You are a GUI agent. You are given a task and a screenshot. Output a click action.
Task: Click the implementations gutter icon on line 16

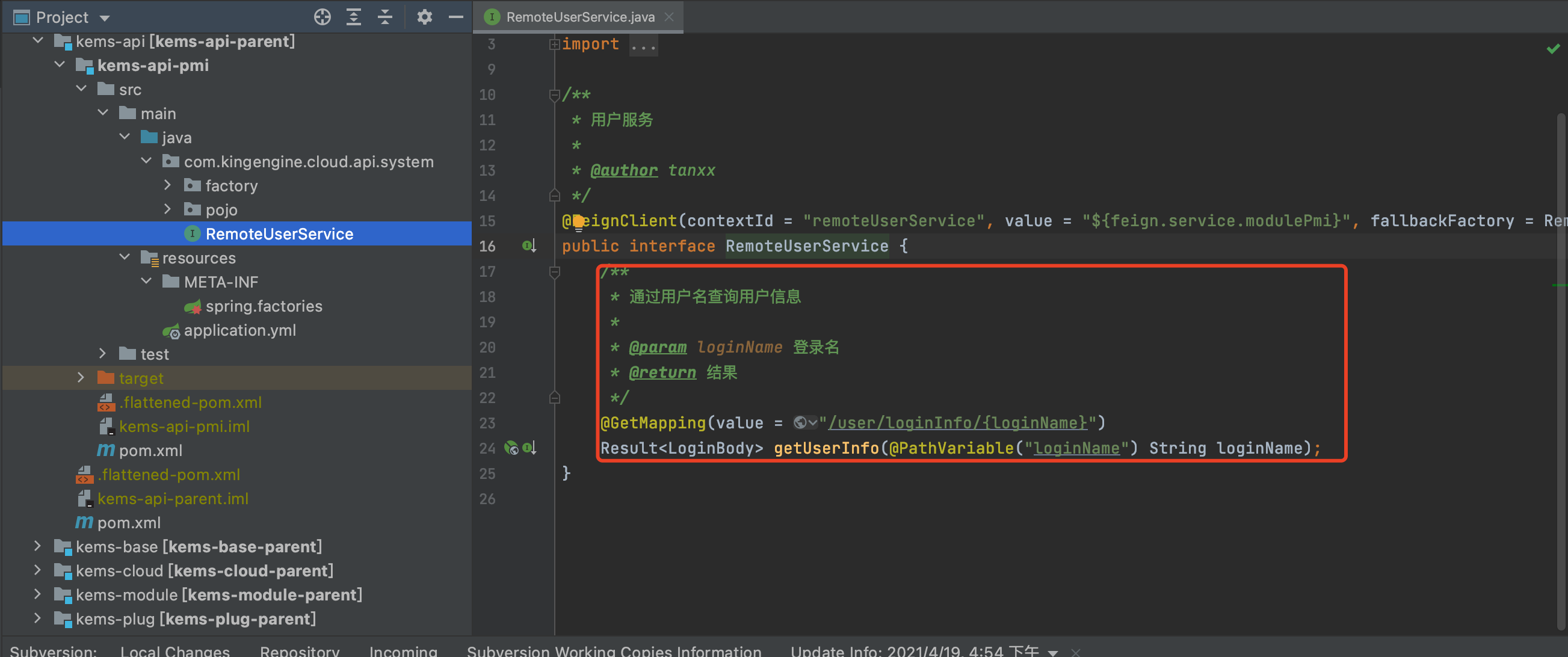click(529, 246)
